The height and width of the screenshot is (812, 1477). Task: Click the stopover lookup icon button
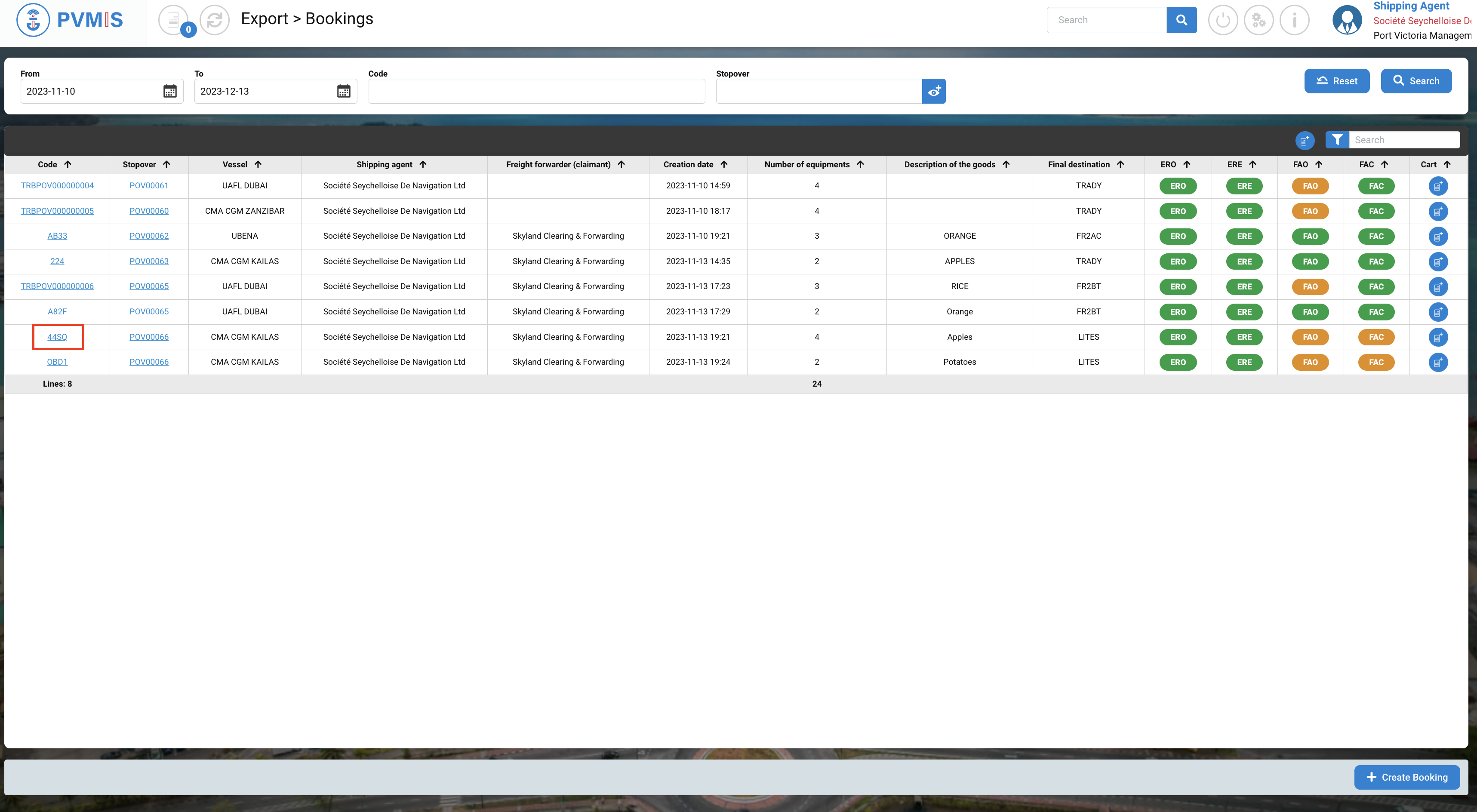click(933, 91)
